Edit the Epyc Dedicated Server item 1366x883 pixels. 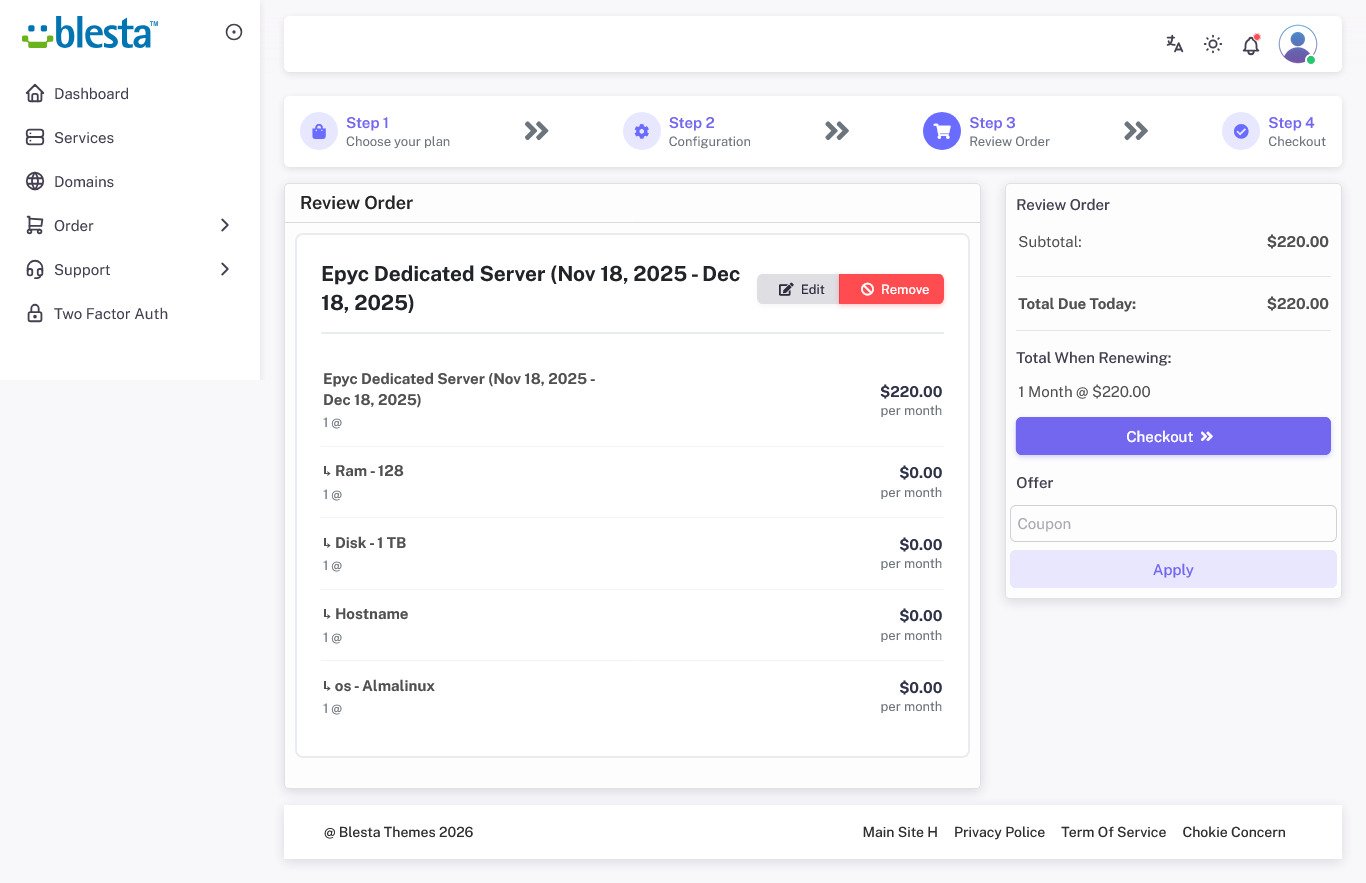click(x=800, y=289)
